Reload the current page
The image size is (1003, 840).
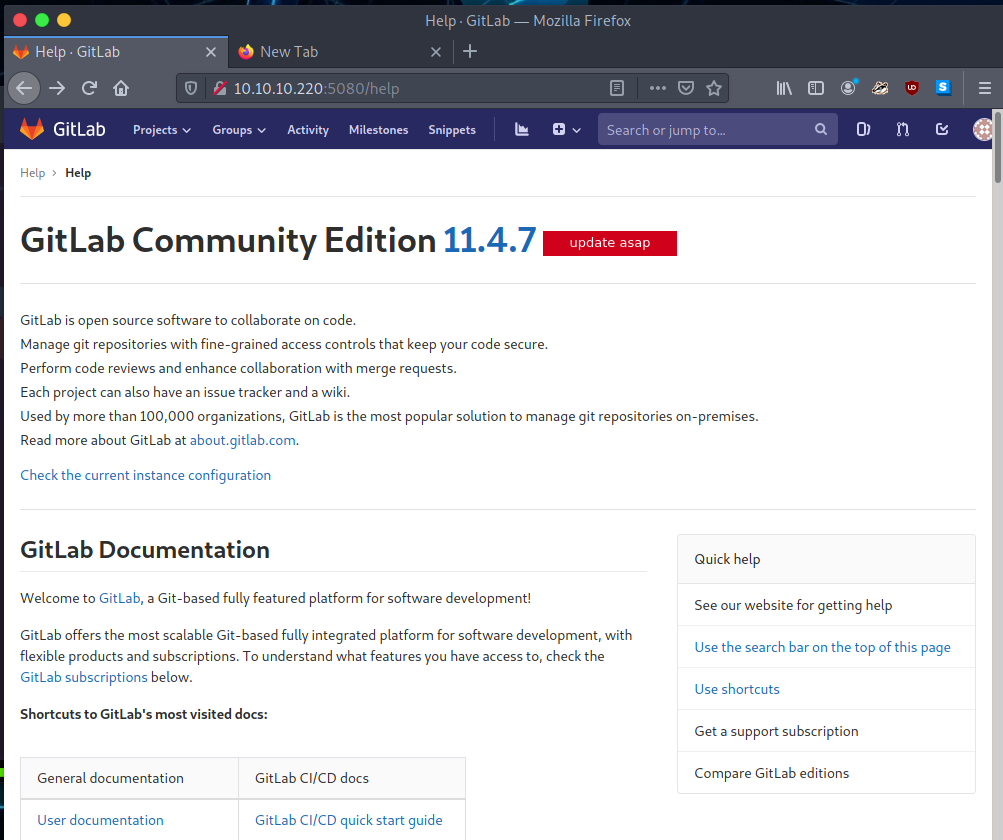coord(89,88)
